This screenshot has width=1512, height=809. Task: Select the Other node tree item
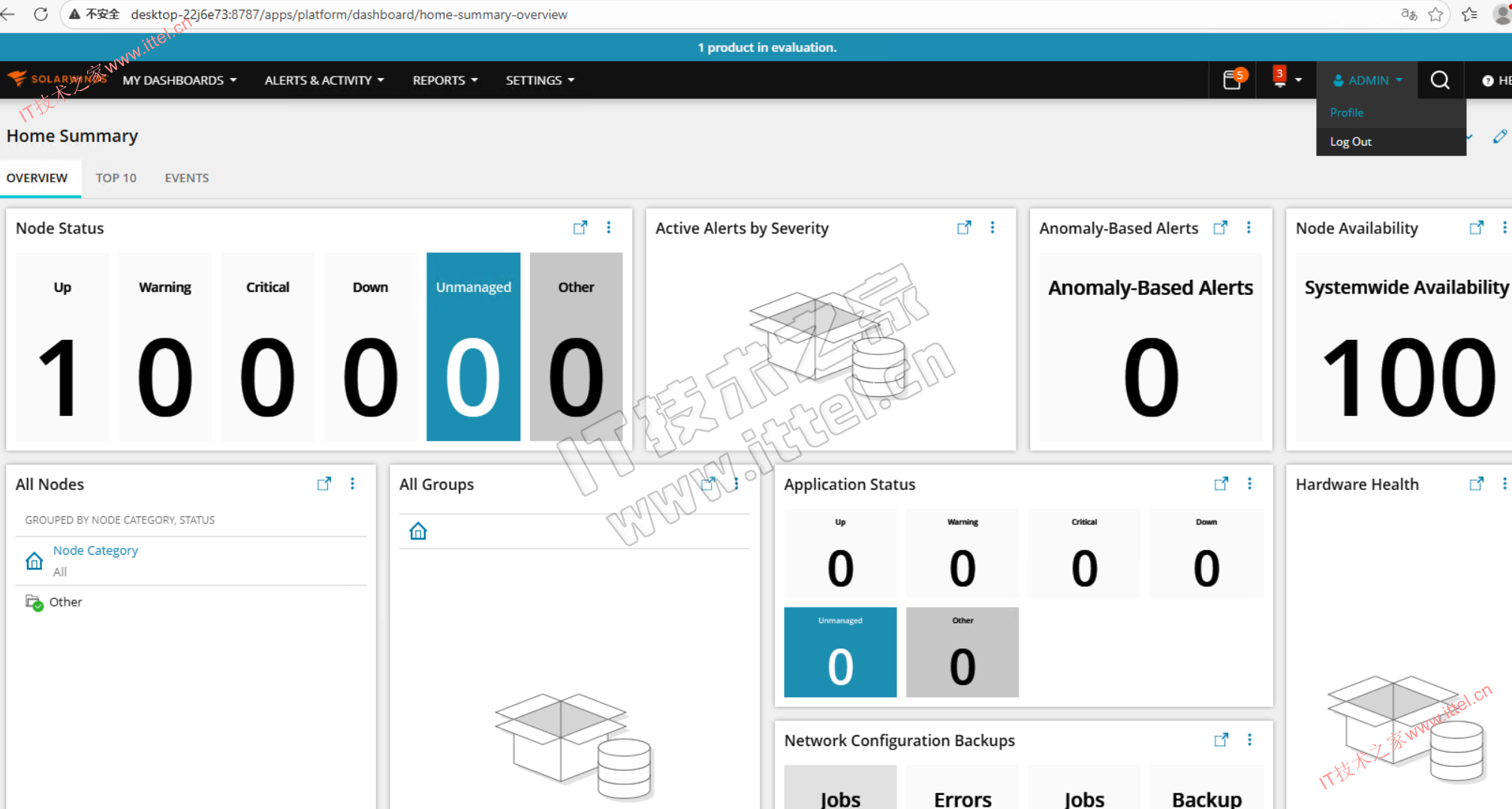(65, 602)
